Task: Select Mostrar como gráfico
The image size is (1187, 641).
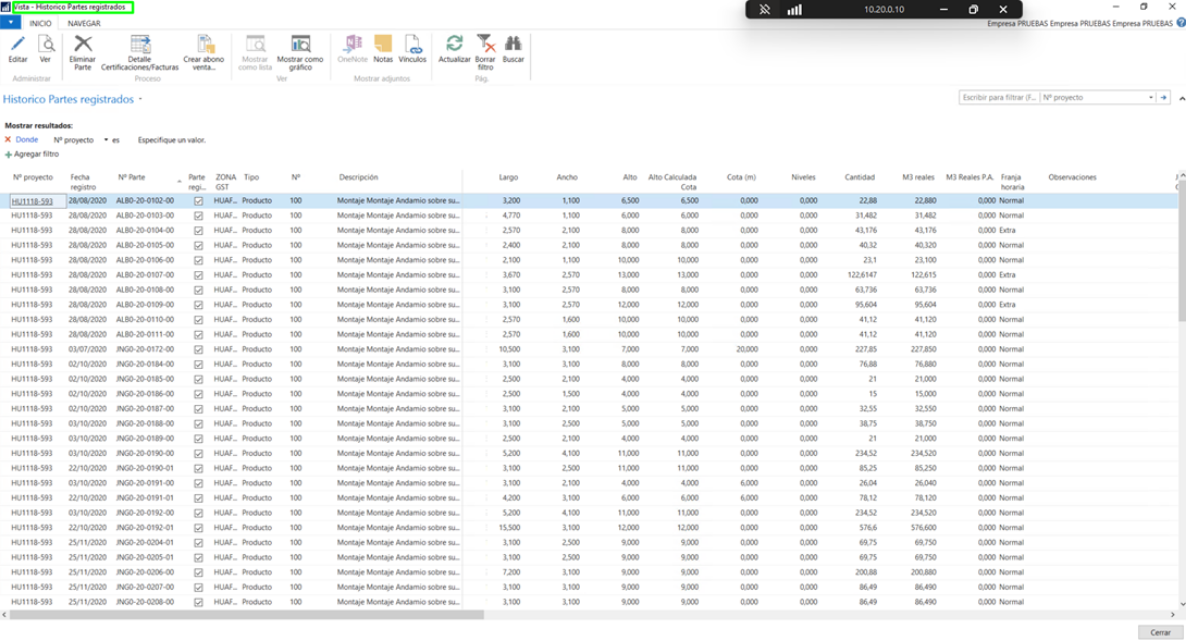Action: tap(300, 45)
